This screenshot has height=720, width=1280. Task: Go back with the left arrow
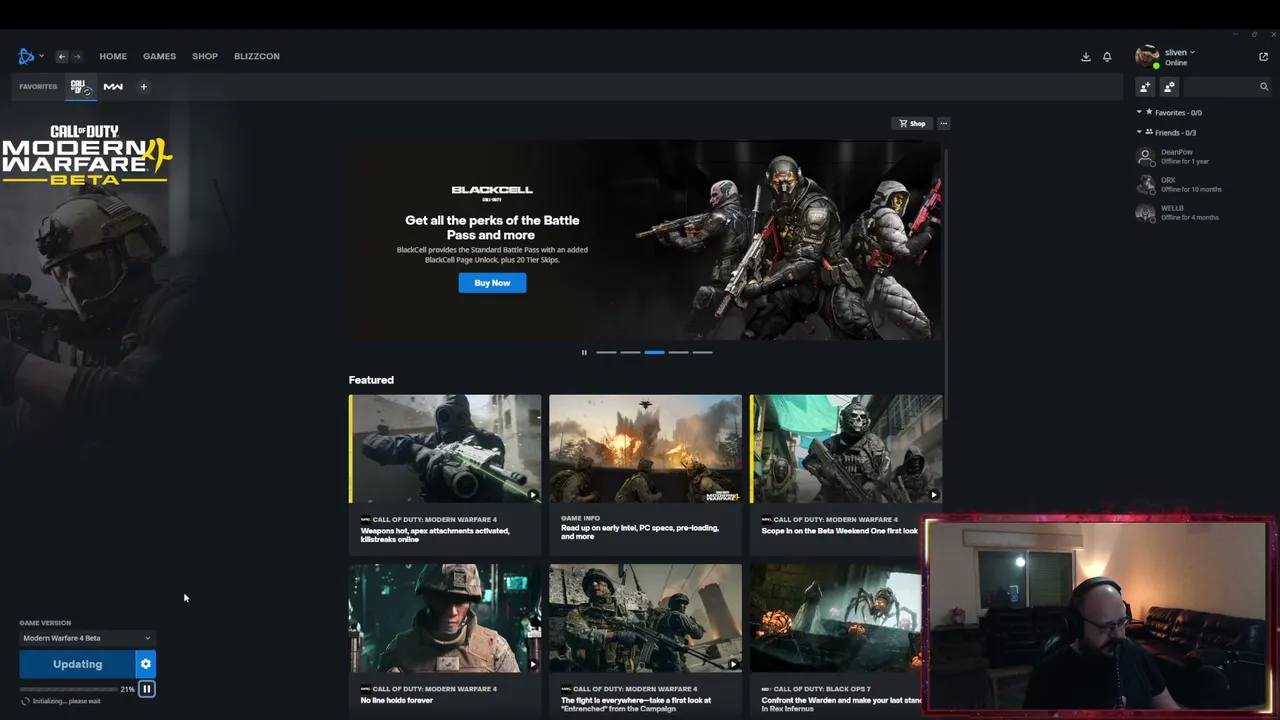click(61, 56)
